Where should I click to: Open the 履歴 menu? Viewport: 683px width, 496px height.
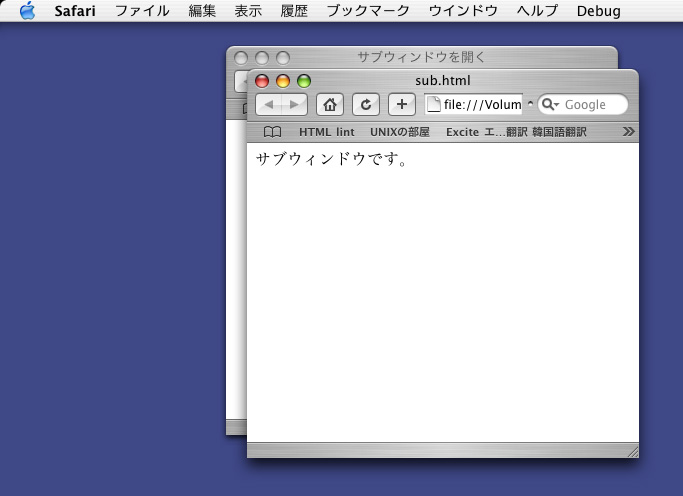pos(294,11)
